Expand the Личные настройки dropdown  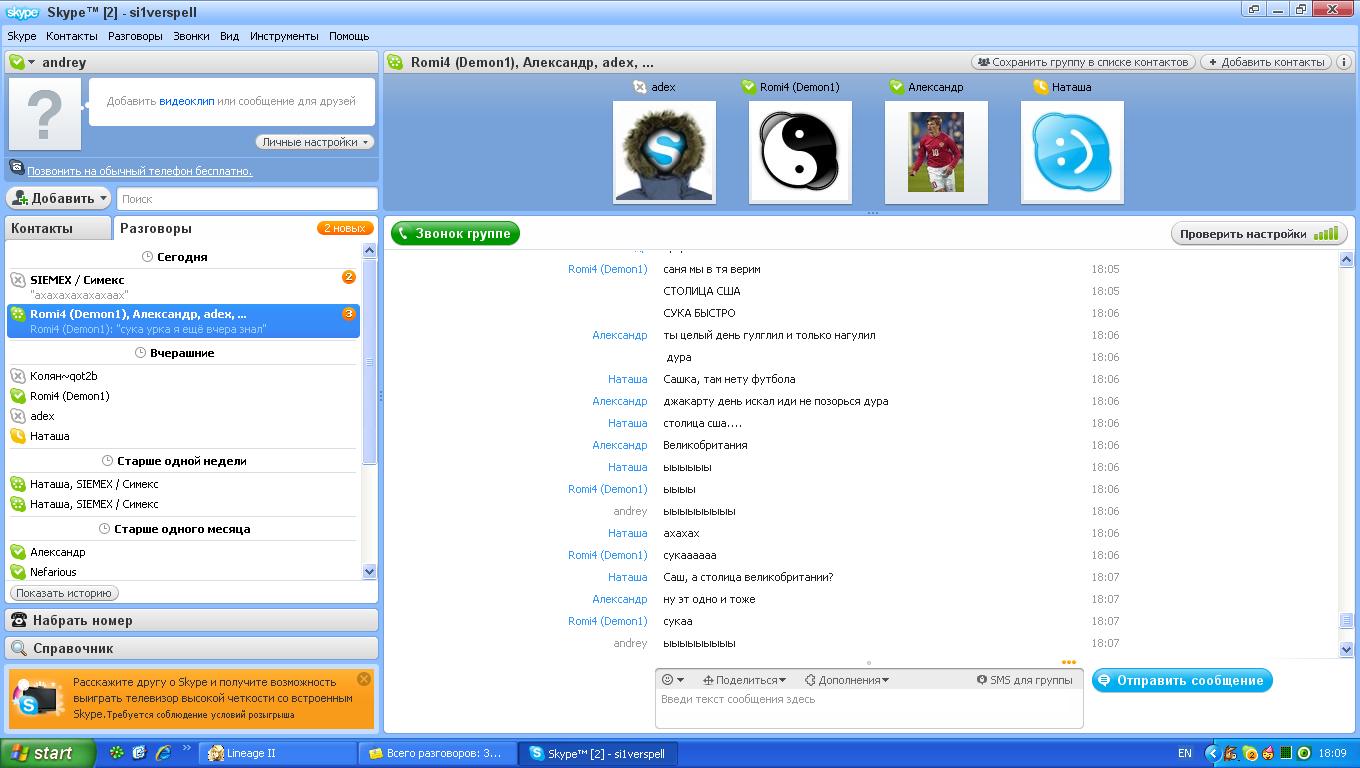(x=315, y=142)
